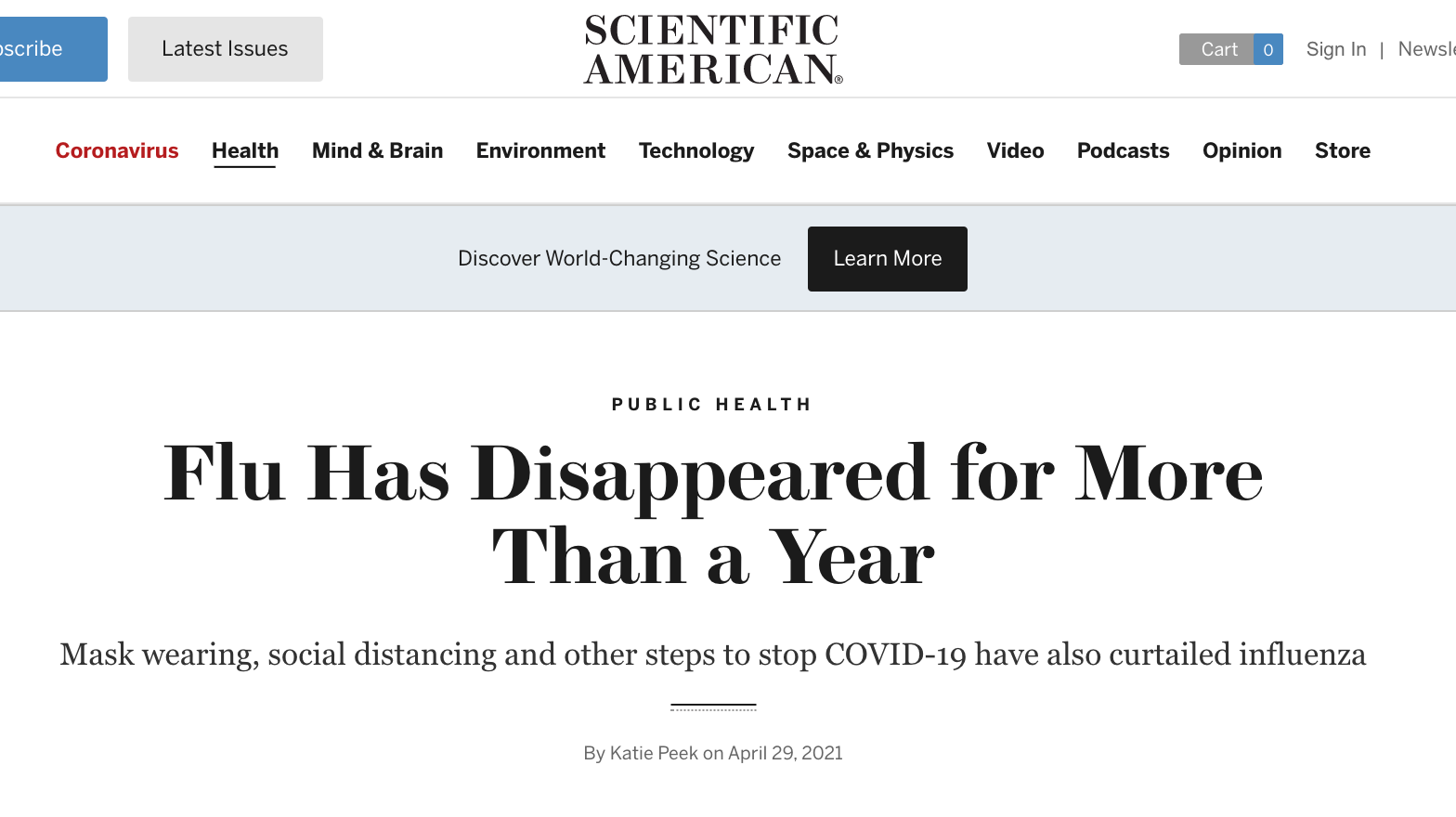Select the Podcasts menu item

coord(1123,150)
